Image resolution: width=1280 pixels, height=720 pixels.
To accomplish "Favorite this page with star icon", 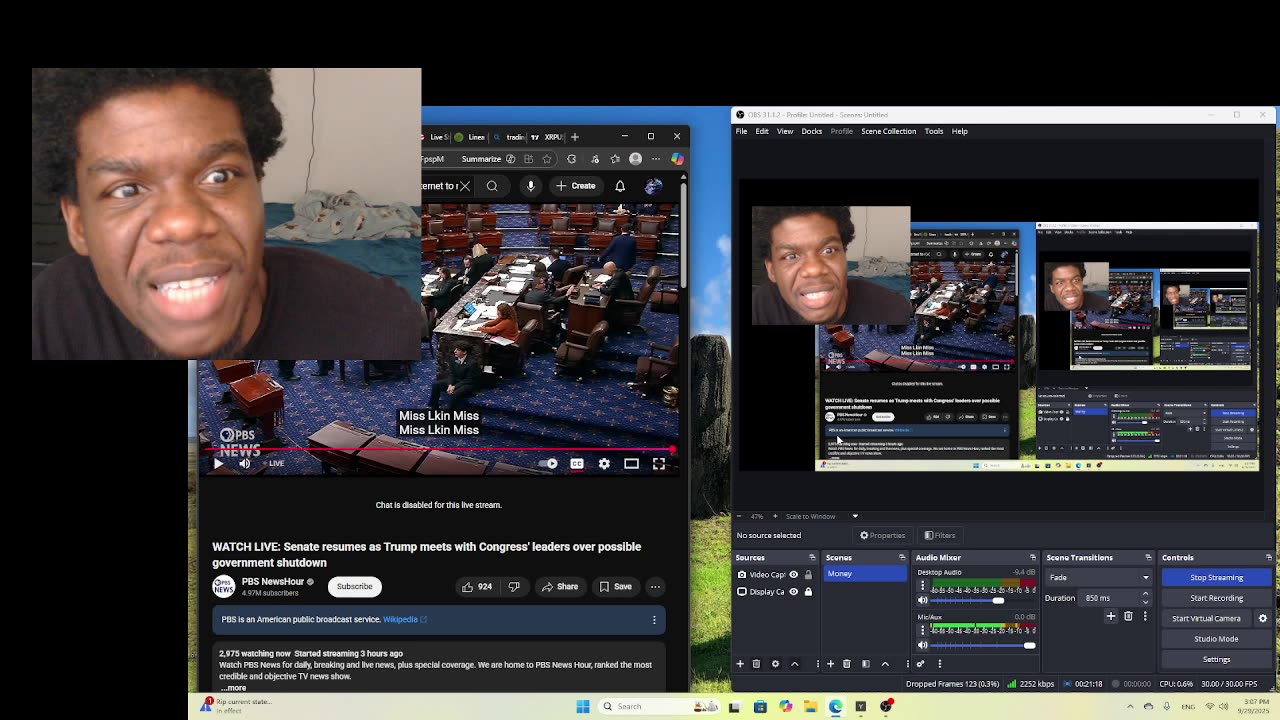I will (547, 159).
